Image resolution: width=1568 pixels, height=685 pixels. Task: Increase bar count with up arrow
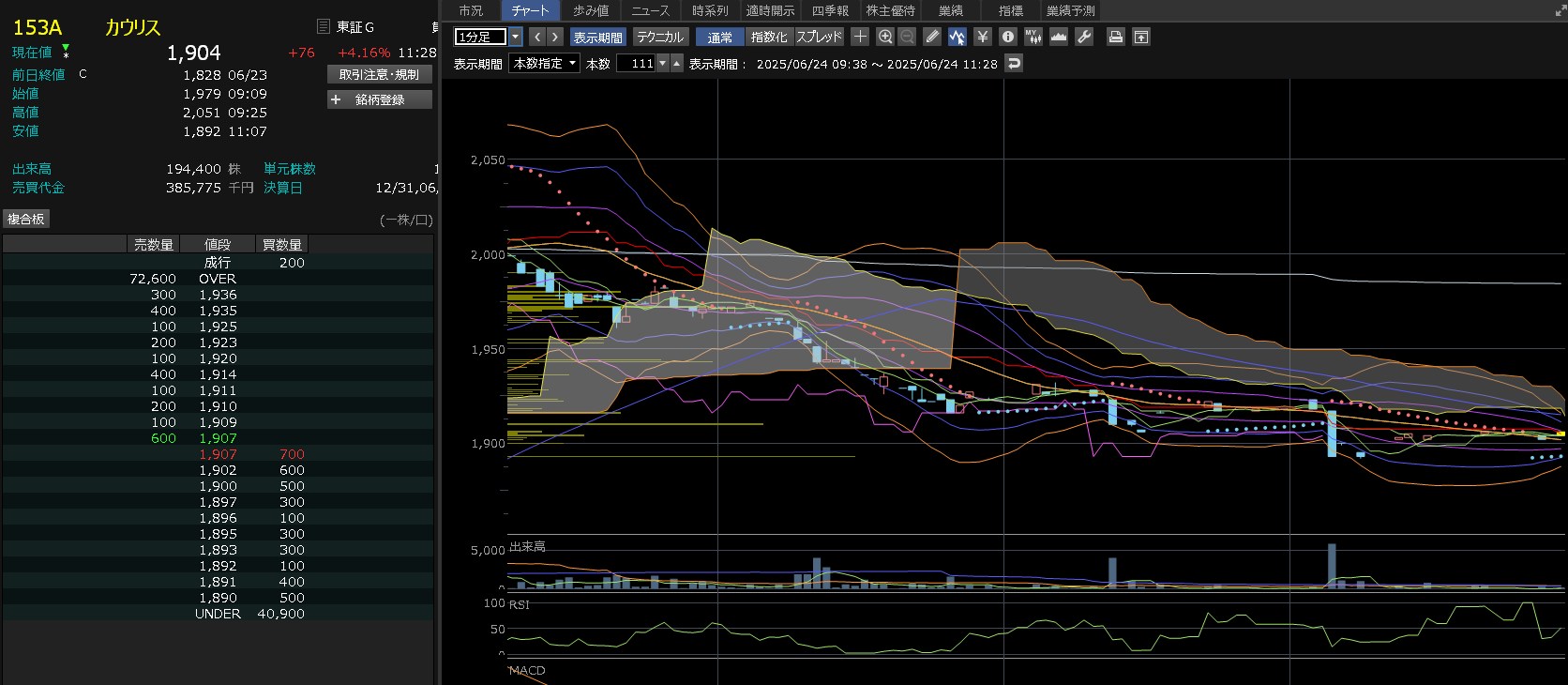676,63
